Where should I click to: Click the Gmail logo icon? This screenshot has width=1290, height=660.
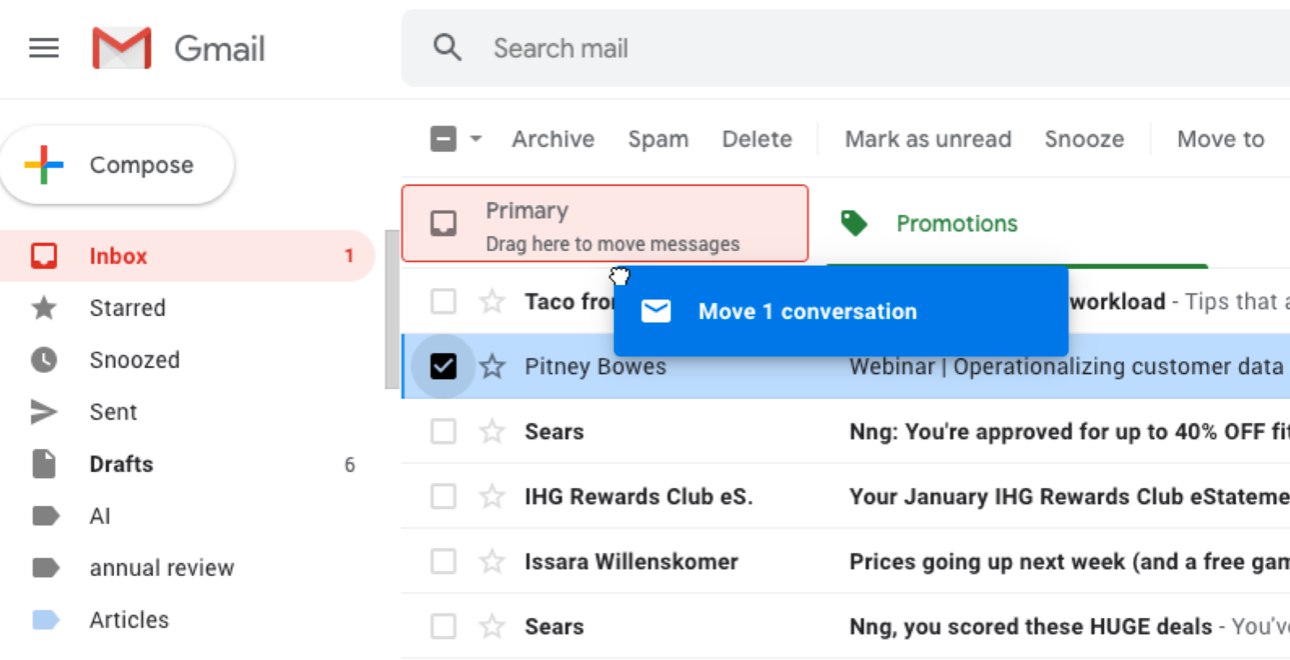click(122, 48)
